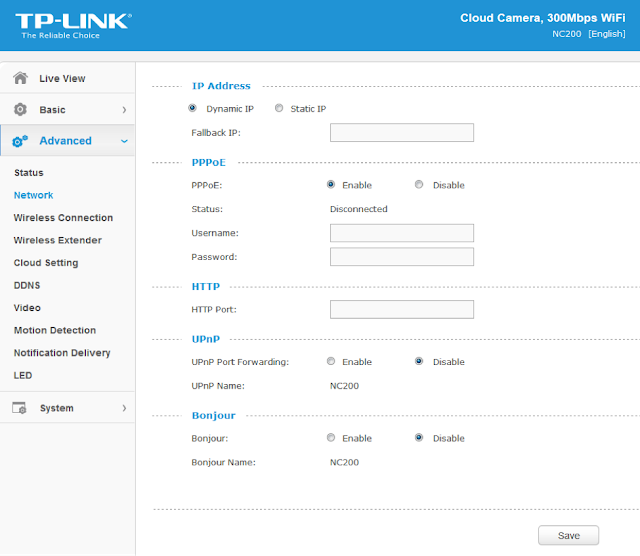Focus the HTTP Port text box
This screenshot has height=556, width=640.
click(x=401, y=309)
